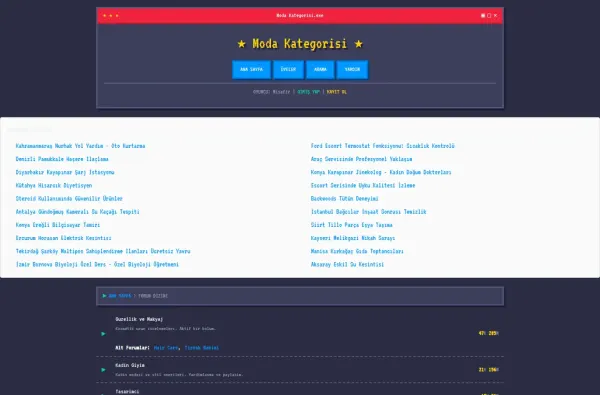Image resolution: width=600 pixels, height=395 pixels.
Task: Open Erzurum Horasan Elektrik Kesintisi link
Action: [x=64, y=238]
